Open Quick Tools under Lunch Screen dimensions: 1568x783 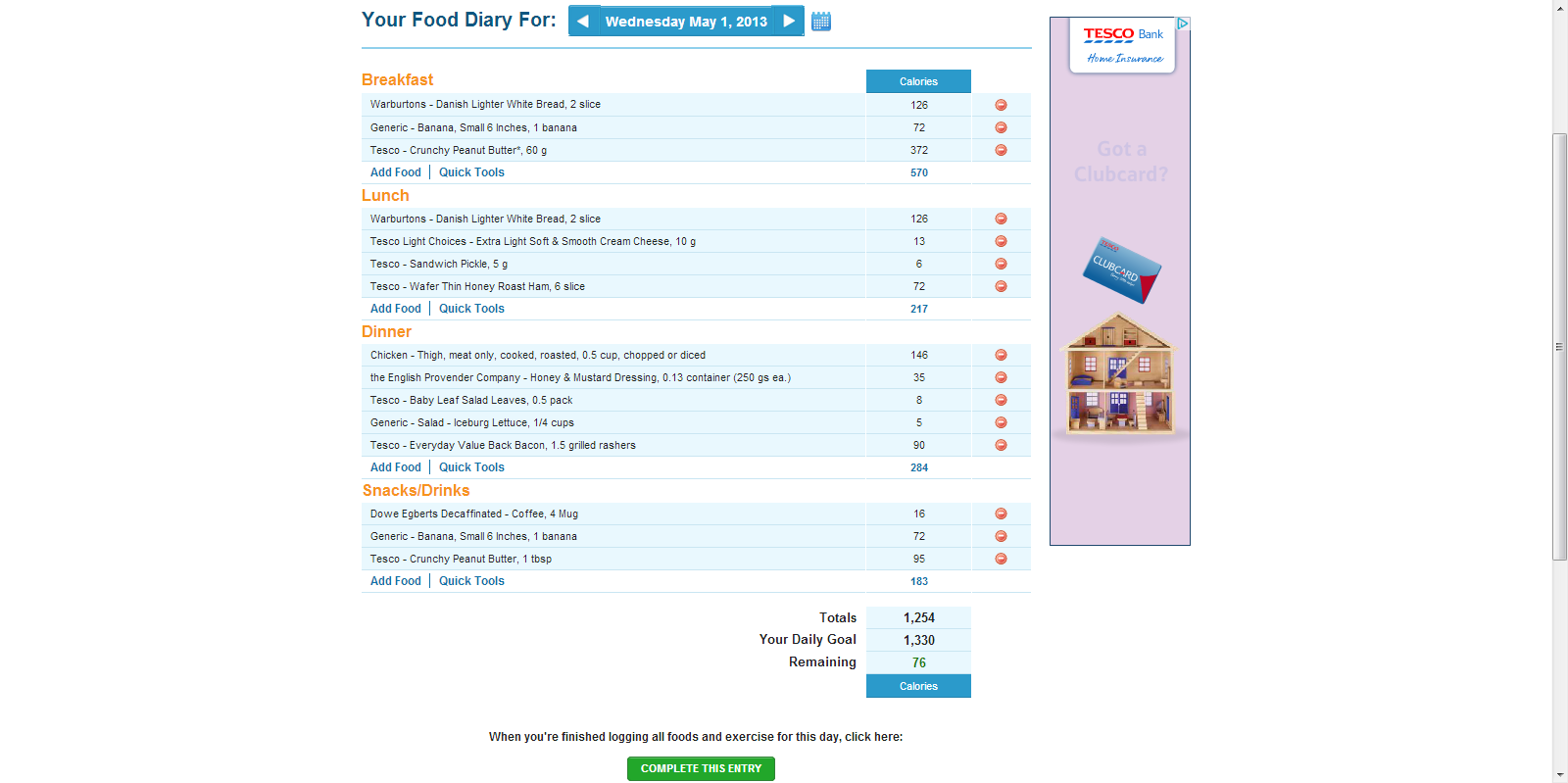[471, 309]
